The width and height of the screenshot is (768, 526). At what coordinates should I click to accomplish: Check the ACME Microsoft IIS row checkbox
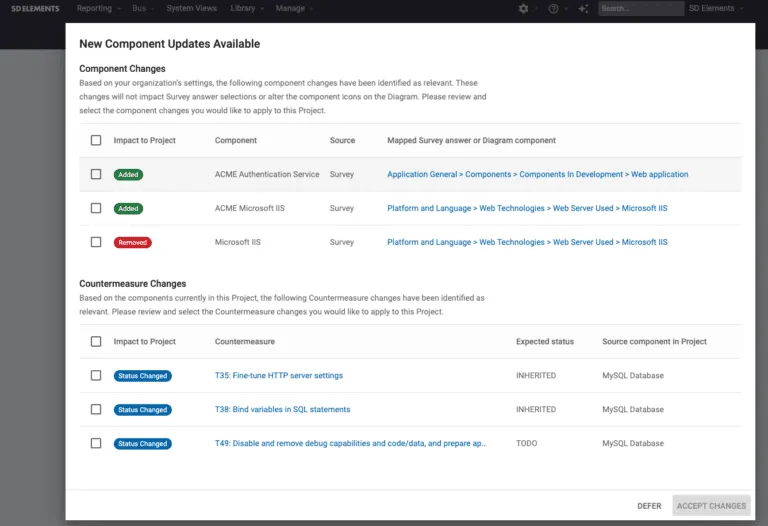coord(96,208)
